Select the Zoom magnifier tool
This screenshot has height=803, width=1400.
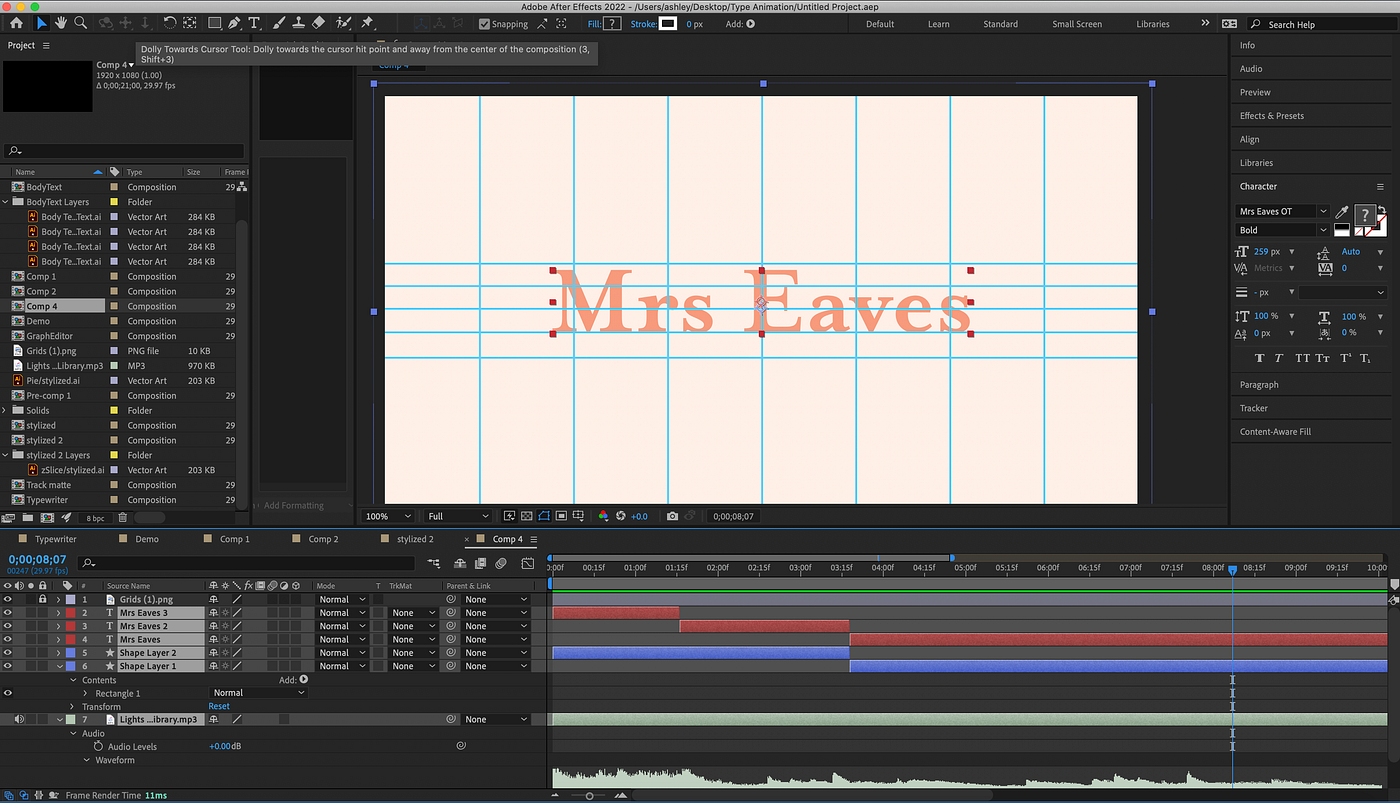81,23
